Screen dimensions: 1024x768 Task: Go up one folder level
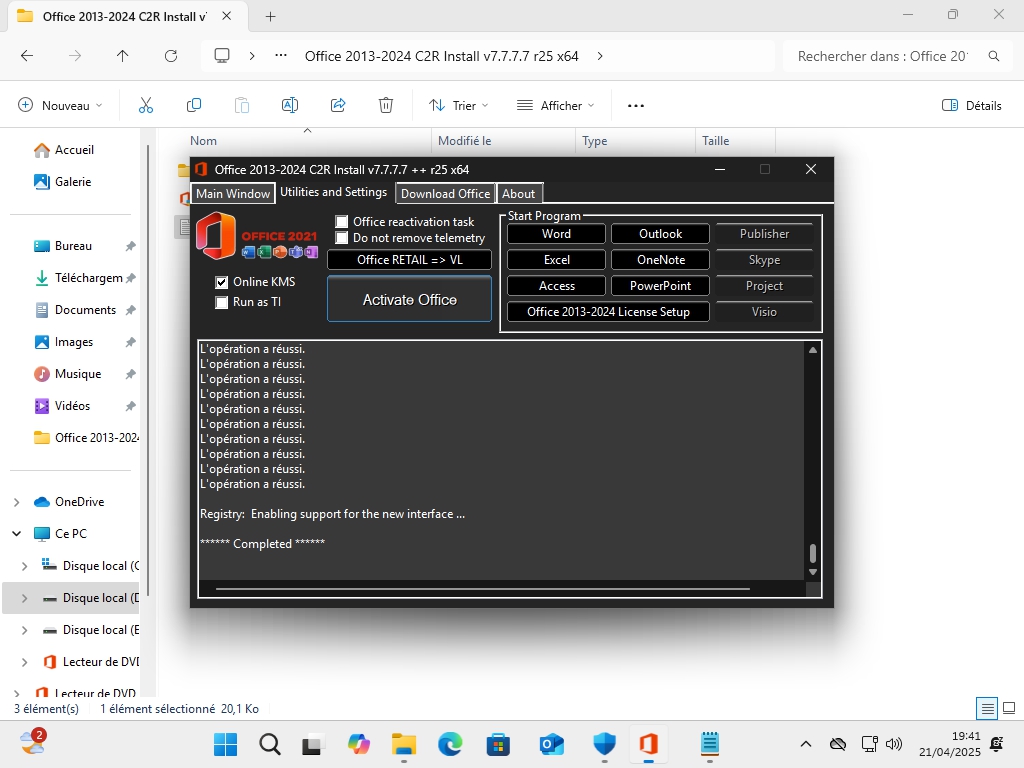[123, 56]
